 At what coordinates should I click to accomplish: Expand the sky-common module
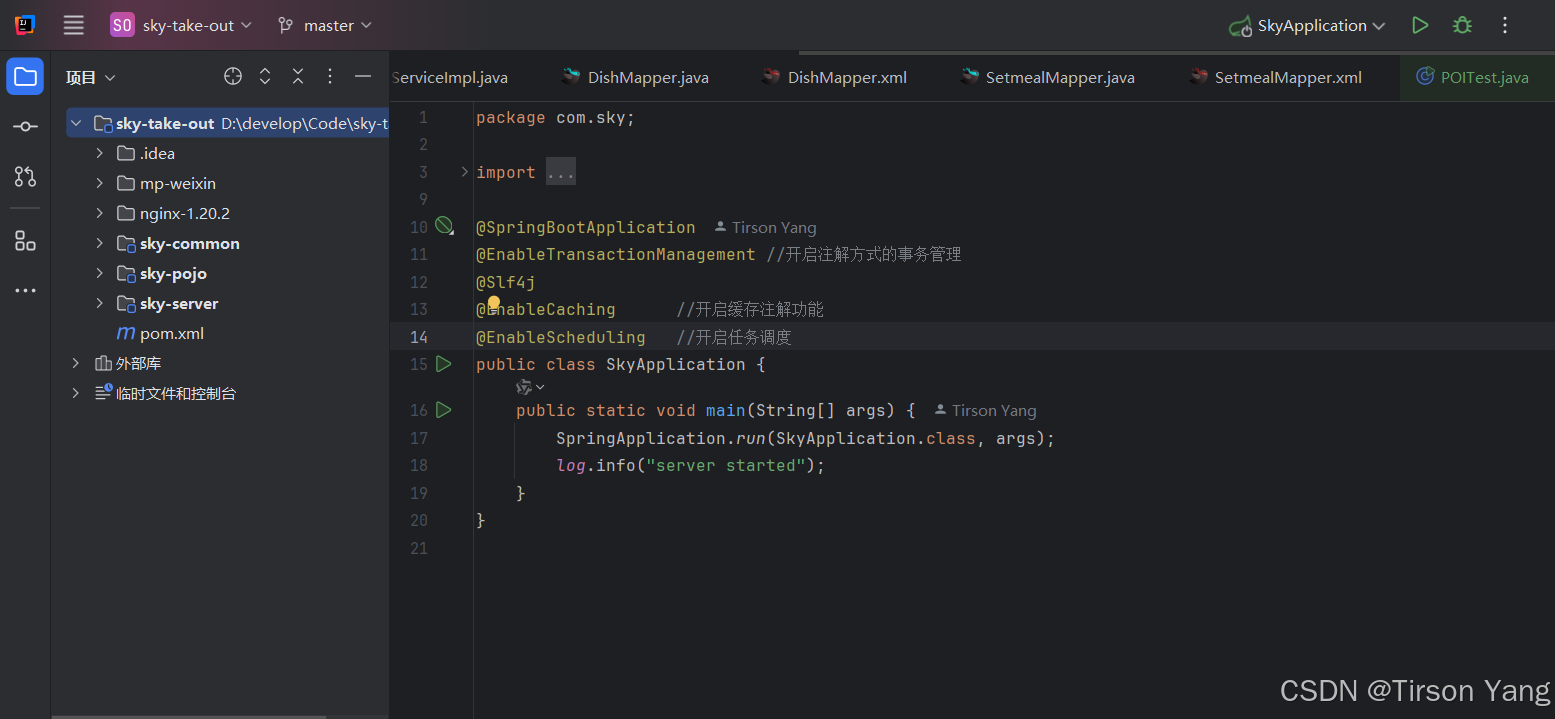pos(99,243)
